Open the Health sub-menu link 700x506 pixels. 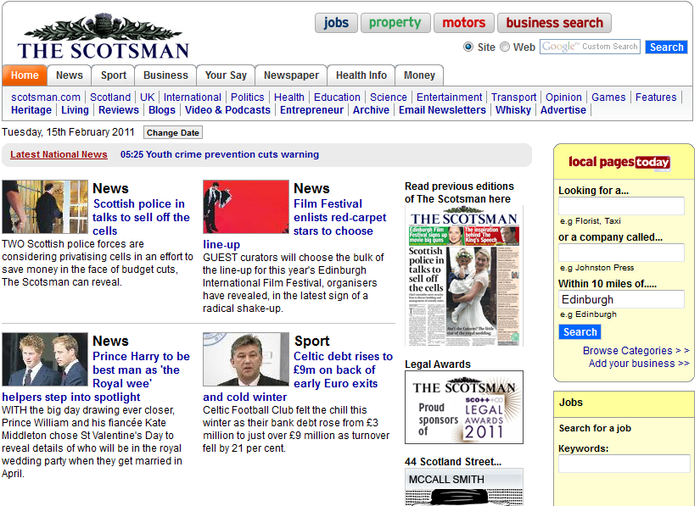click(x=289, y=97)
